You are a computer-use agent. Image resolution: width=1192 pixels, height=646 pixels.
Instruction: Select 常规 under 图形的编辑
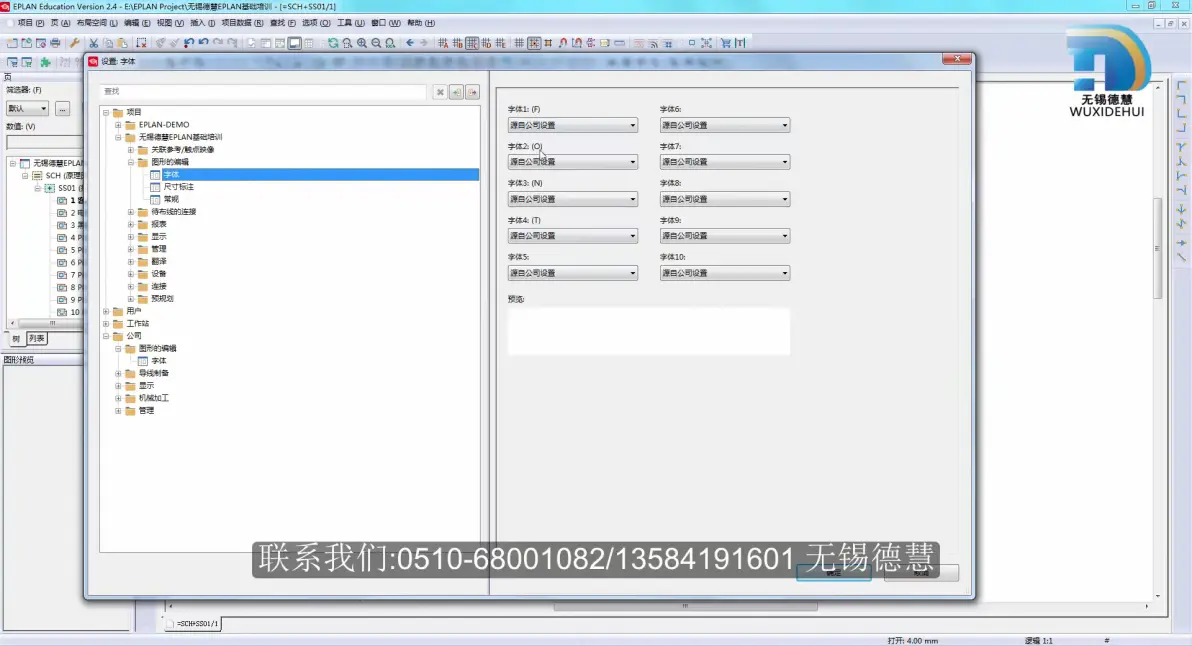(171, 199)
